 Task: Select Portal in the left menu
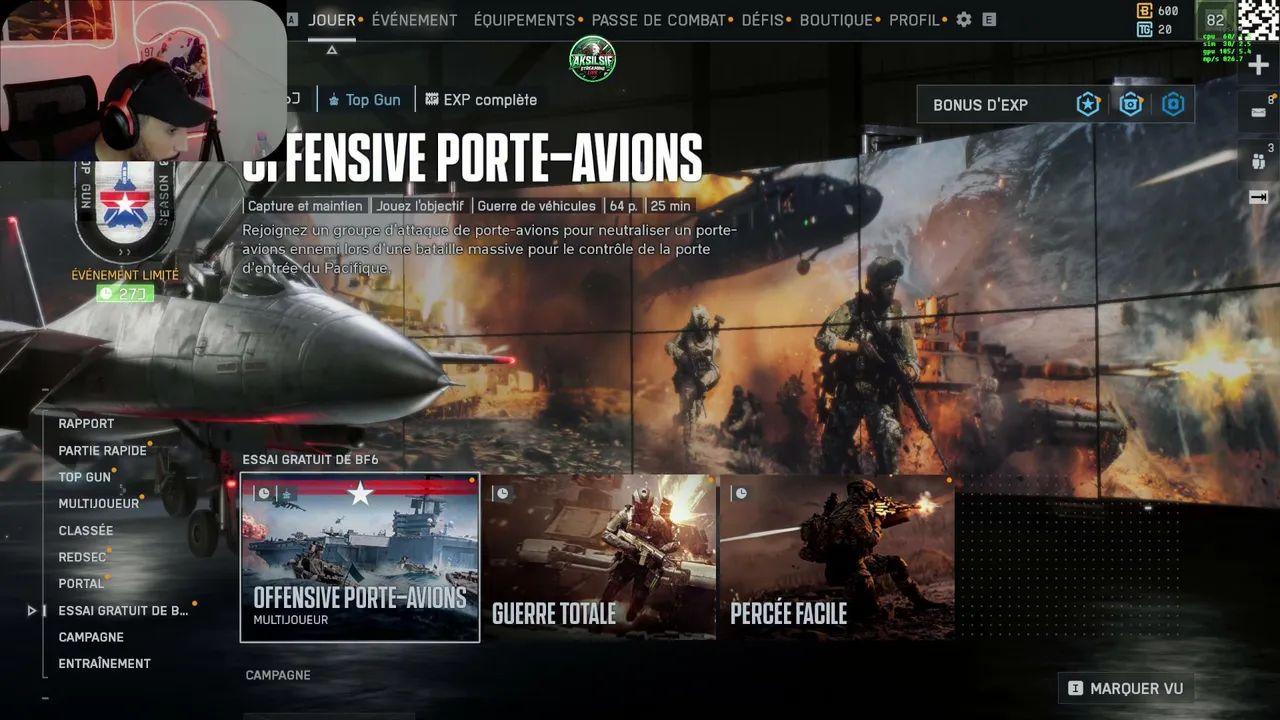[x=81, y=584]
